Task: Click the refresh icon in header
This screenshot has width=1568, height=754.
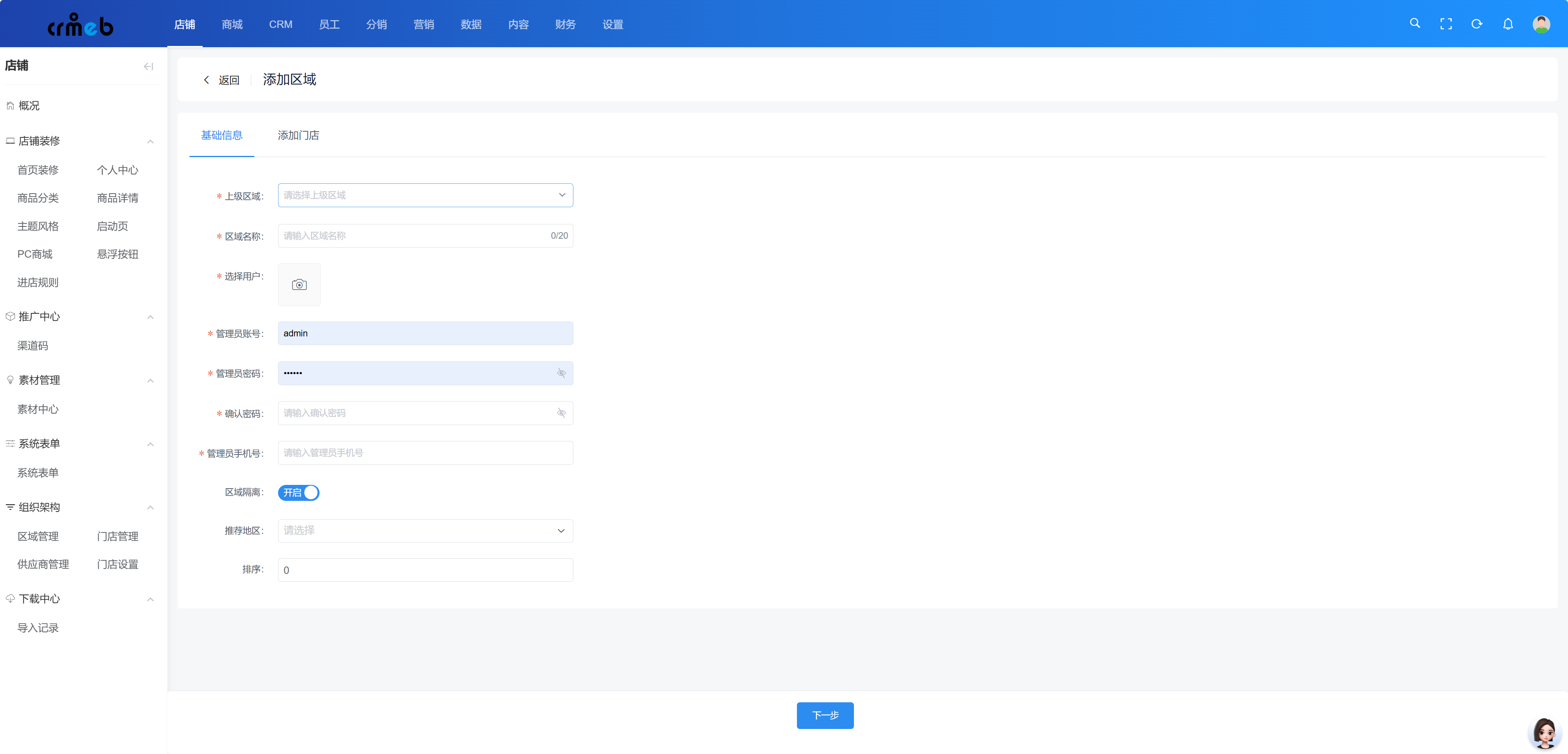Action: pyautogui.click(x=1477, y=24)
